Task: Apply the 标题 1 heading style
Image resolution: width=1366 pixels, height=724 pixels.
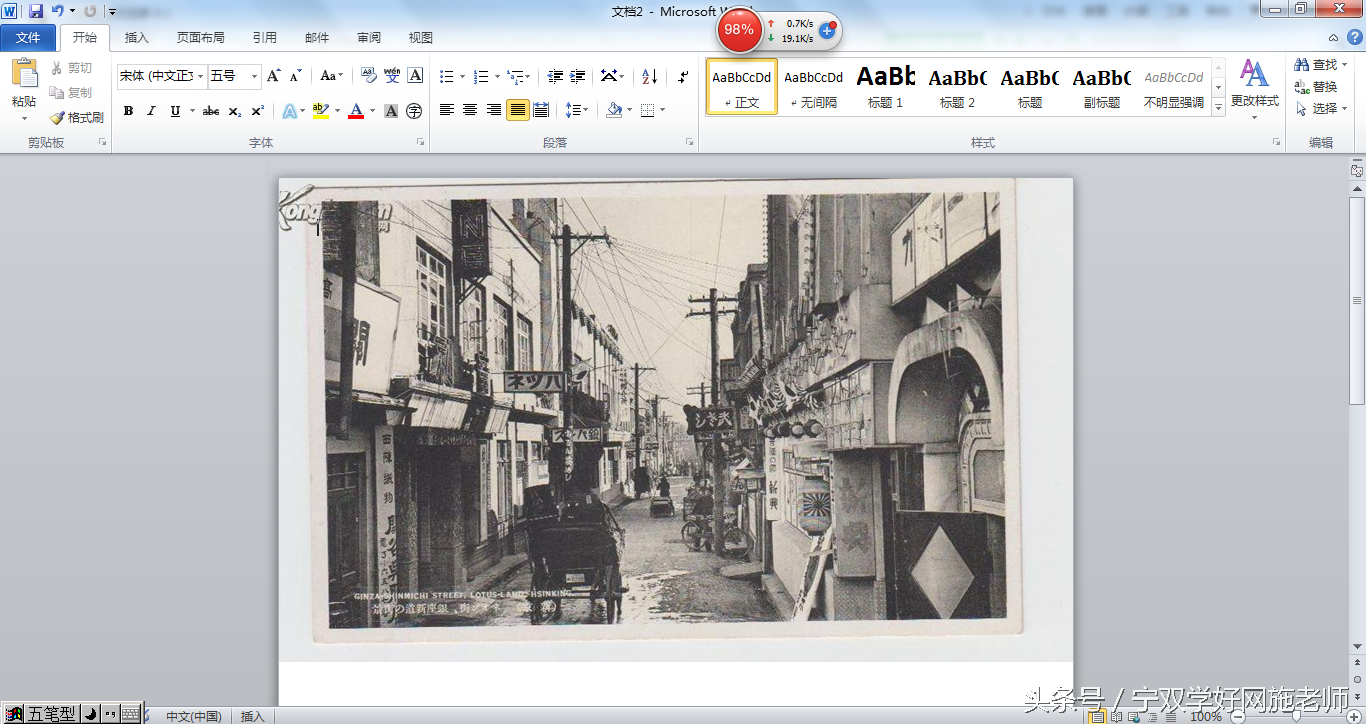Action: (886, 86)
